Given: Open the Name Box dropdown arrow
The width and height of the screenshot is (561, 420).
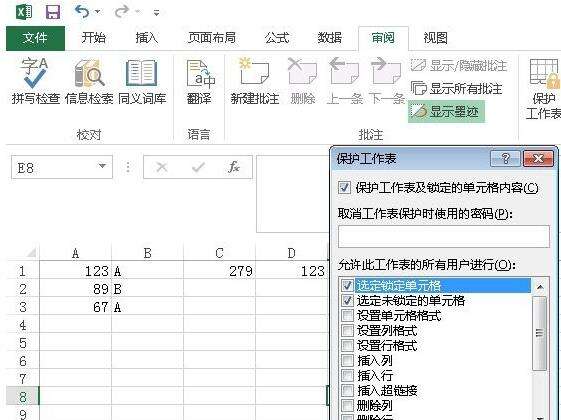Looking at the screenshot, I should tap(102, 166).
